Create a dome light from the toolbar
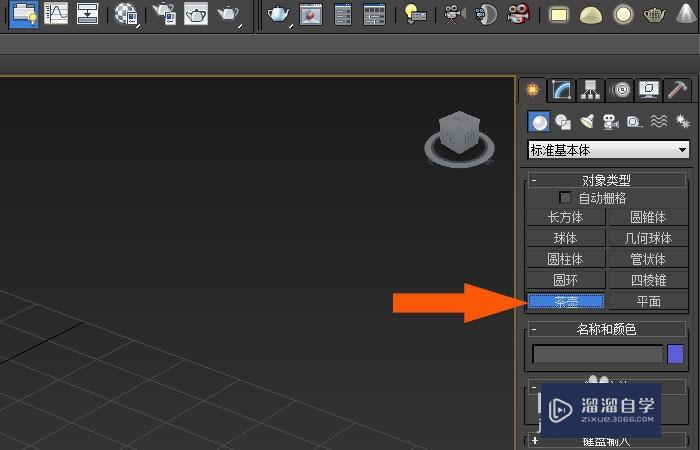 591,15
